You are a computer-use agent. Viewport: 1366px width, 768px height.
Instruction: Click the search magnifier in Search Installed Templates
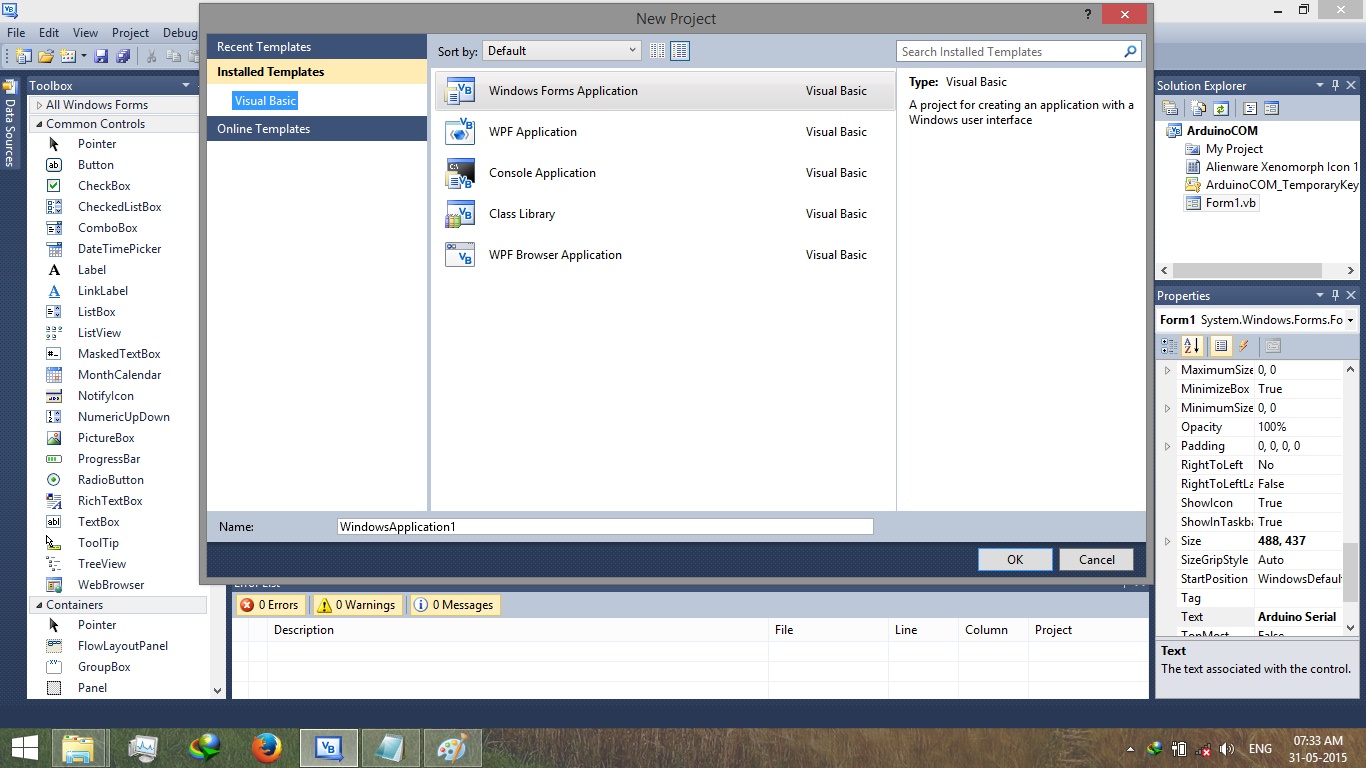tap(1131, 51)
